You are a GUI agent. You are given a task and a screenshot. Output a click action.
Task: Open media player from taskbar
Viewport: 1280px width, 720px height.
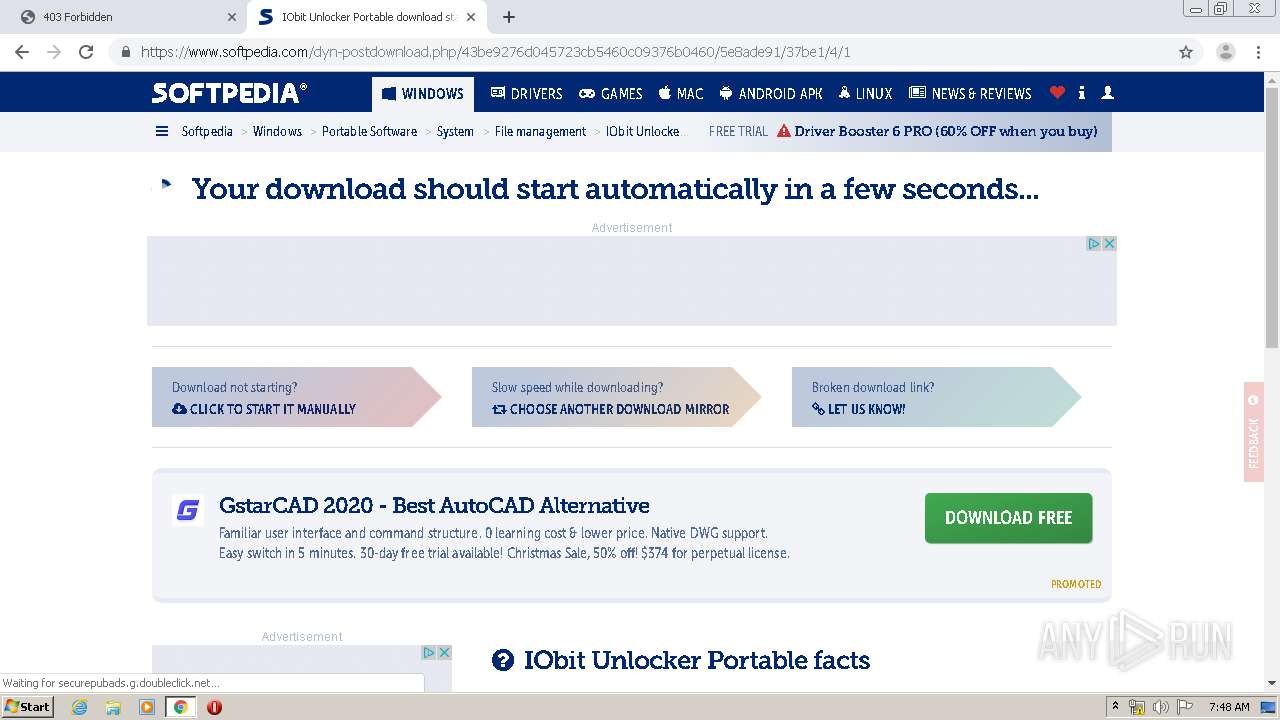click(147, 707)
